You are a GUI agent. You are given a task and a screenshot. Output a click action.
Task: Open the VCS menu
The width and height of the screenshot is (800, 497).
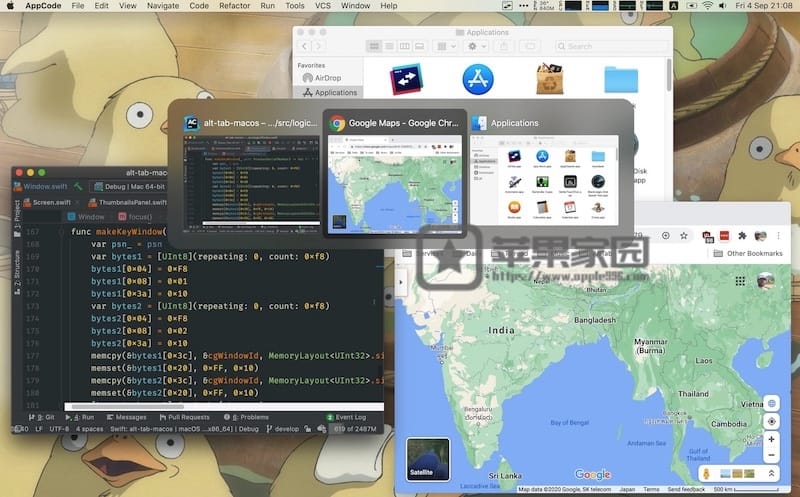322,6
